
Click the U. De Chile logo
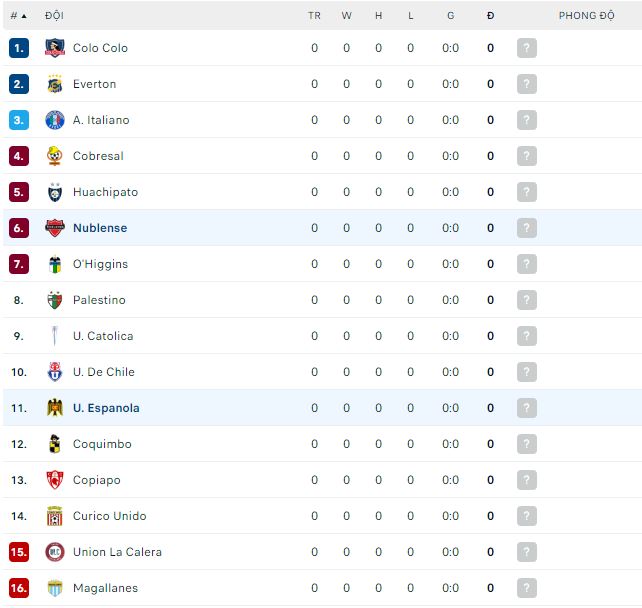[x=55, y=372]
